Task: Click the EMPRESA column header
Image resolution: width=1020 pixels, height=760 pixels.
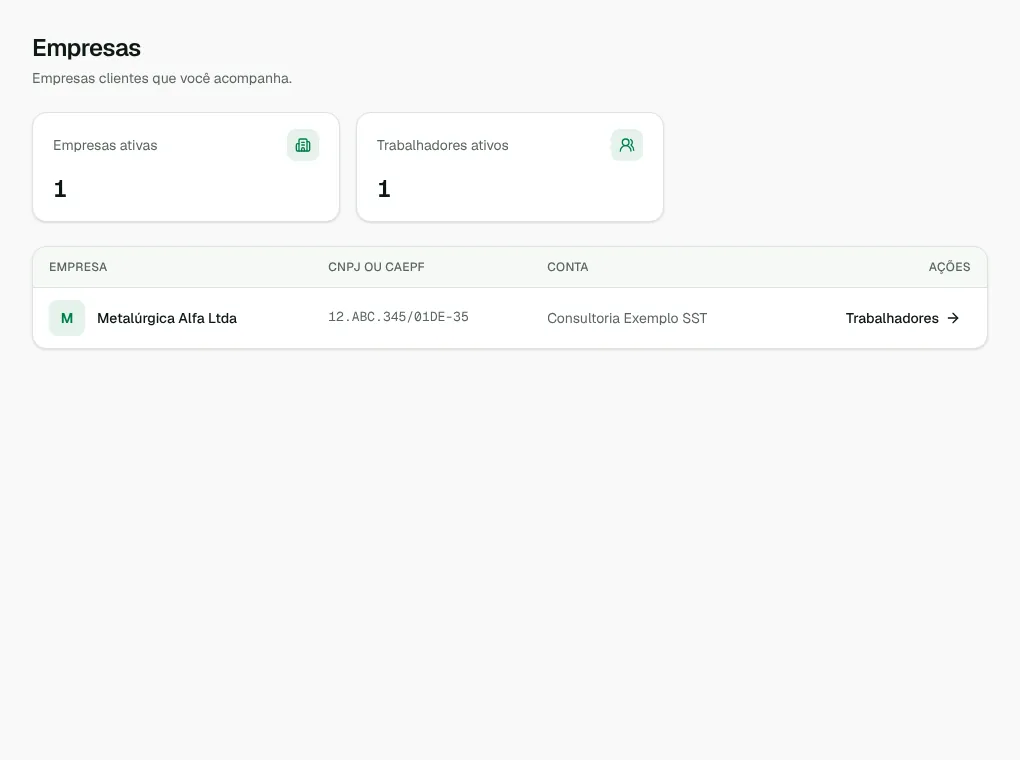Action: point(78,267)
